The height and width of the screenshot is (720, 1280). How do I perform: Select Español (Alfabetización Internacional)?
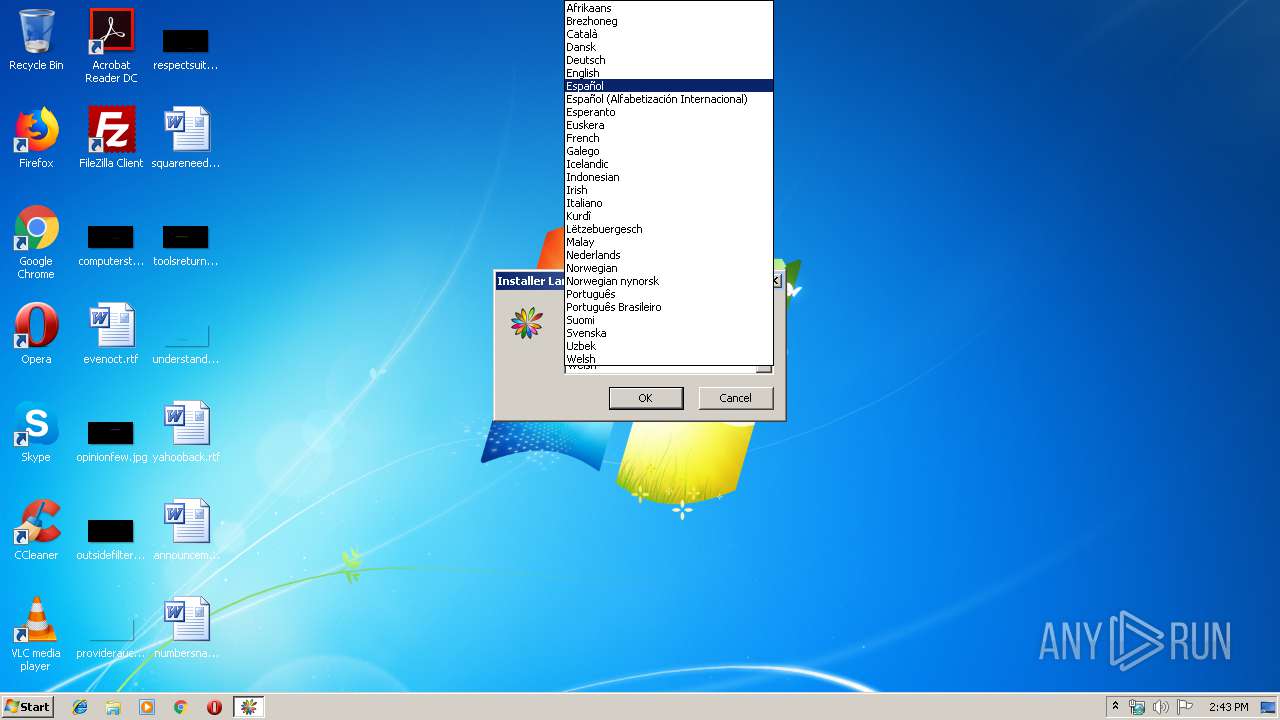point(669,99)
